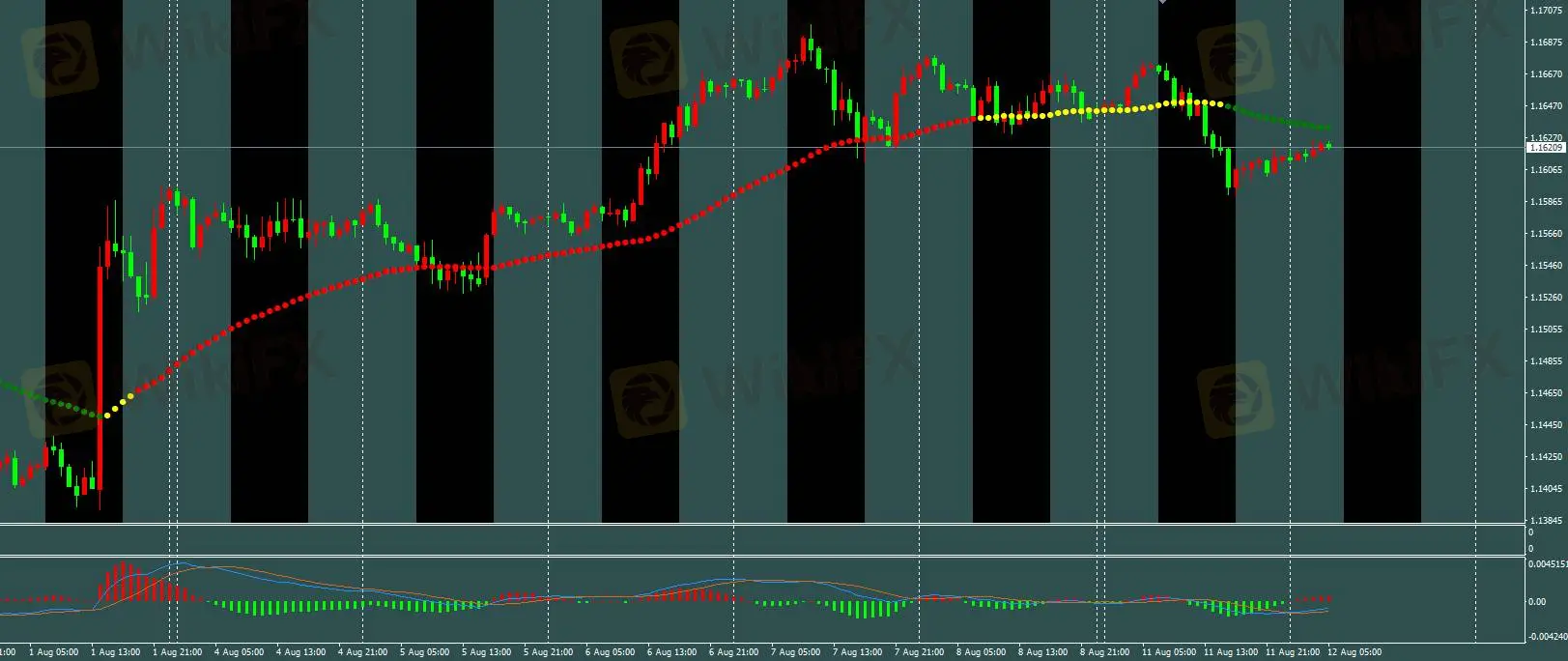Click the 1.15660 price axis label
Viewport: 1568px width, 661px height.
coord(1547,234)
